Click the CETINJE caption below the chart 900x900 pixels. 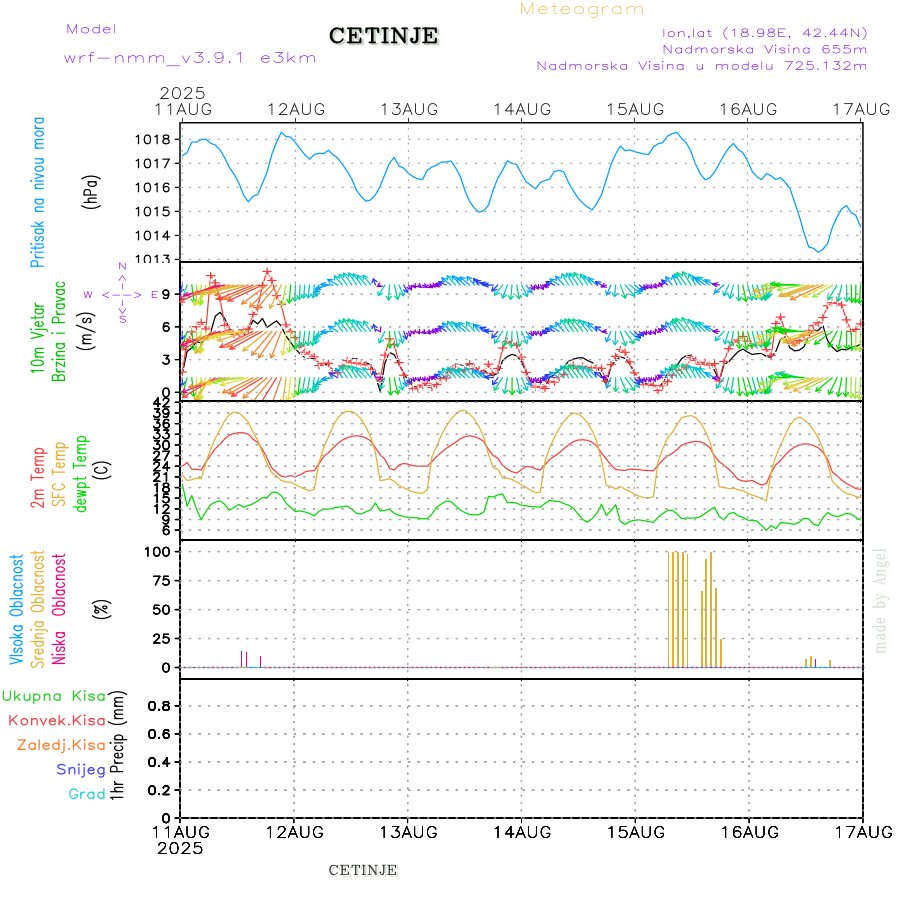[363, 870]
